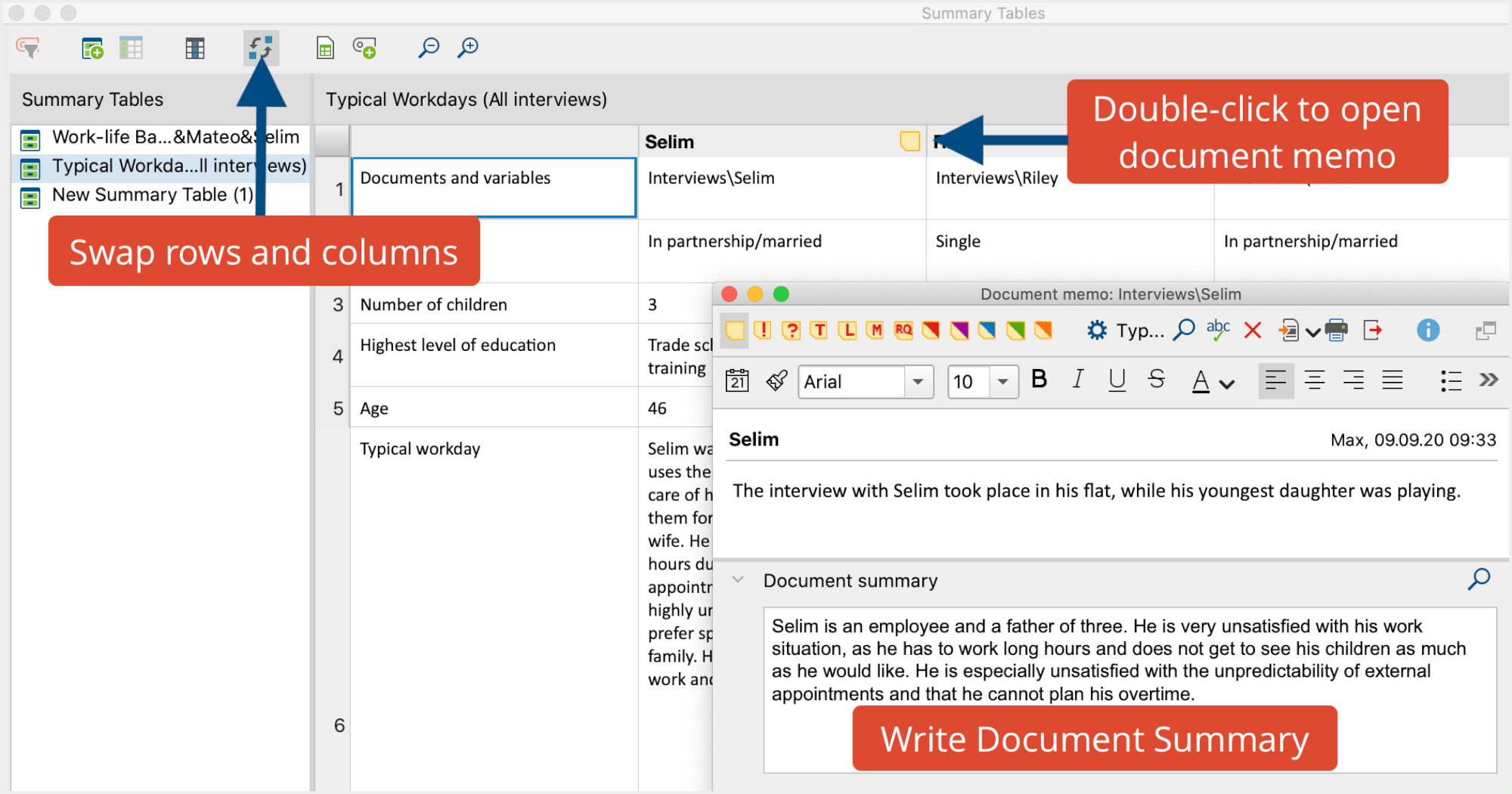The height and width of the screenshot is (794, 1512).
Task: Toggle underline formatting
Action: pyautogui.click(x=1117, y=380)
